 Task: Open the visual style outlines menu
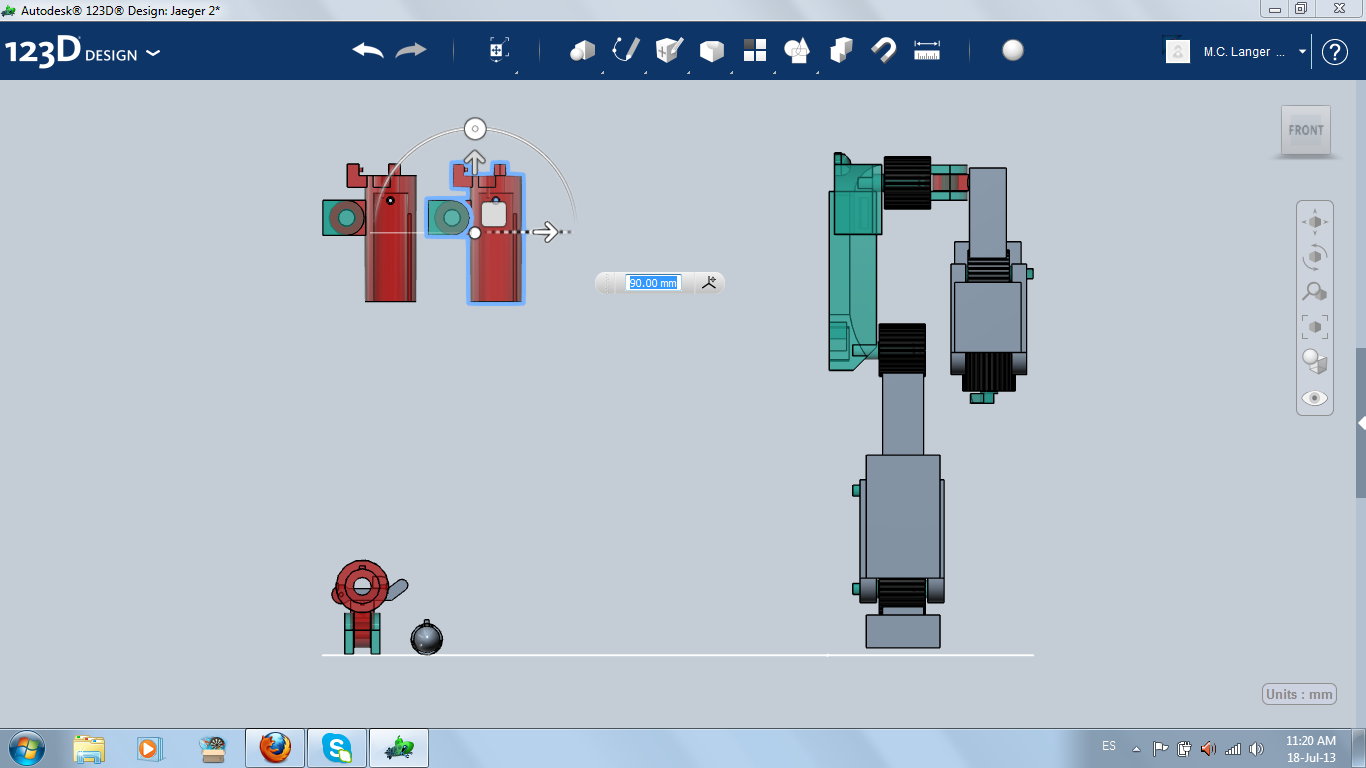[x=1315, y=362]
